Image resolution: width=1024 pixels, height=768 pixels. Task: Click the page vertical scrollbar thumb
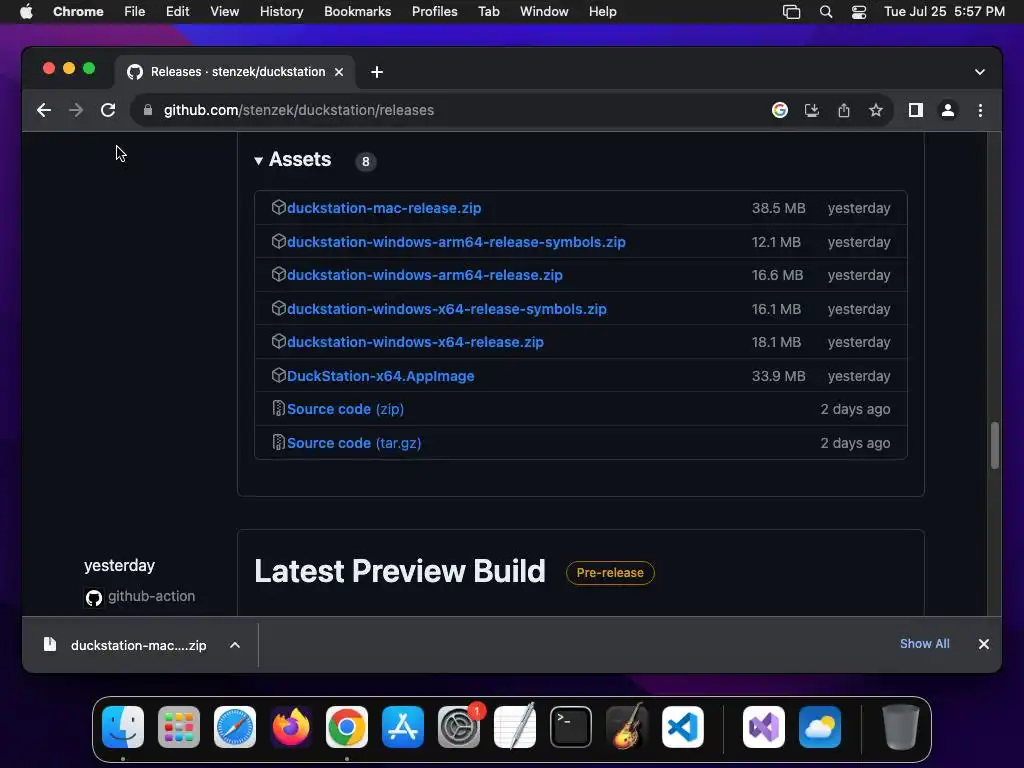pos(995,445)
